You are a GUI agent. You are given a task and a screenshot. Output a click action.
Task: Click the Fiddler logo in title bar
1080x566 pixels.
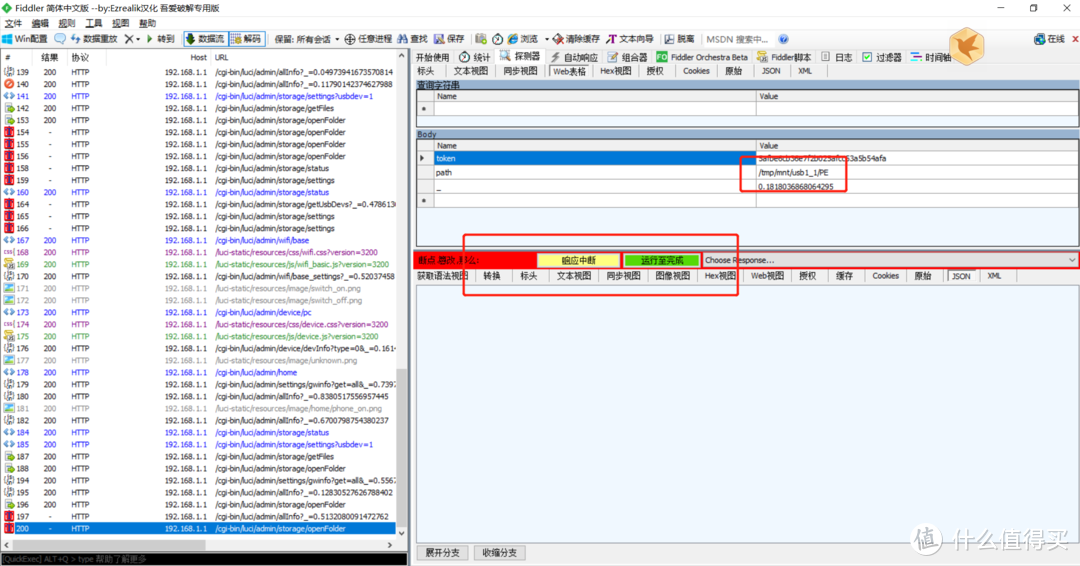[x=7, y=8]
